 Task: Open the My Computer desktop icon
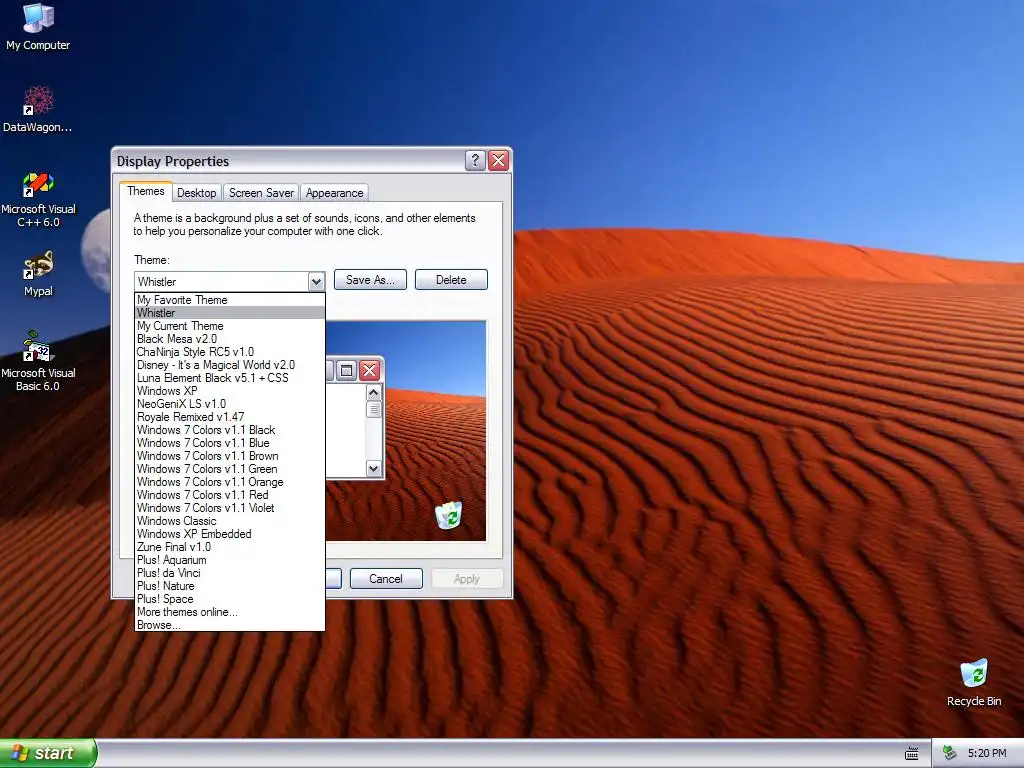point(38,27)
